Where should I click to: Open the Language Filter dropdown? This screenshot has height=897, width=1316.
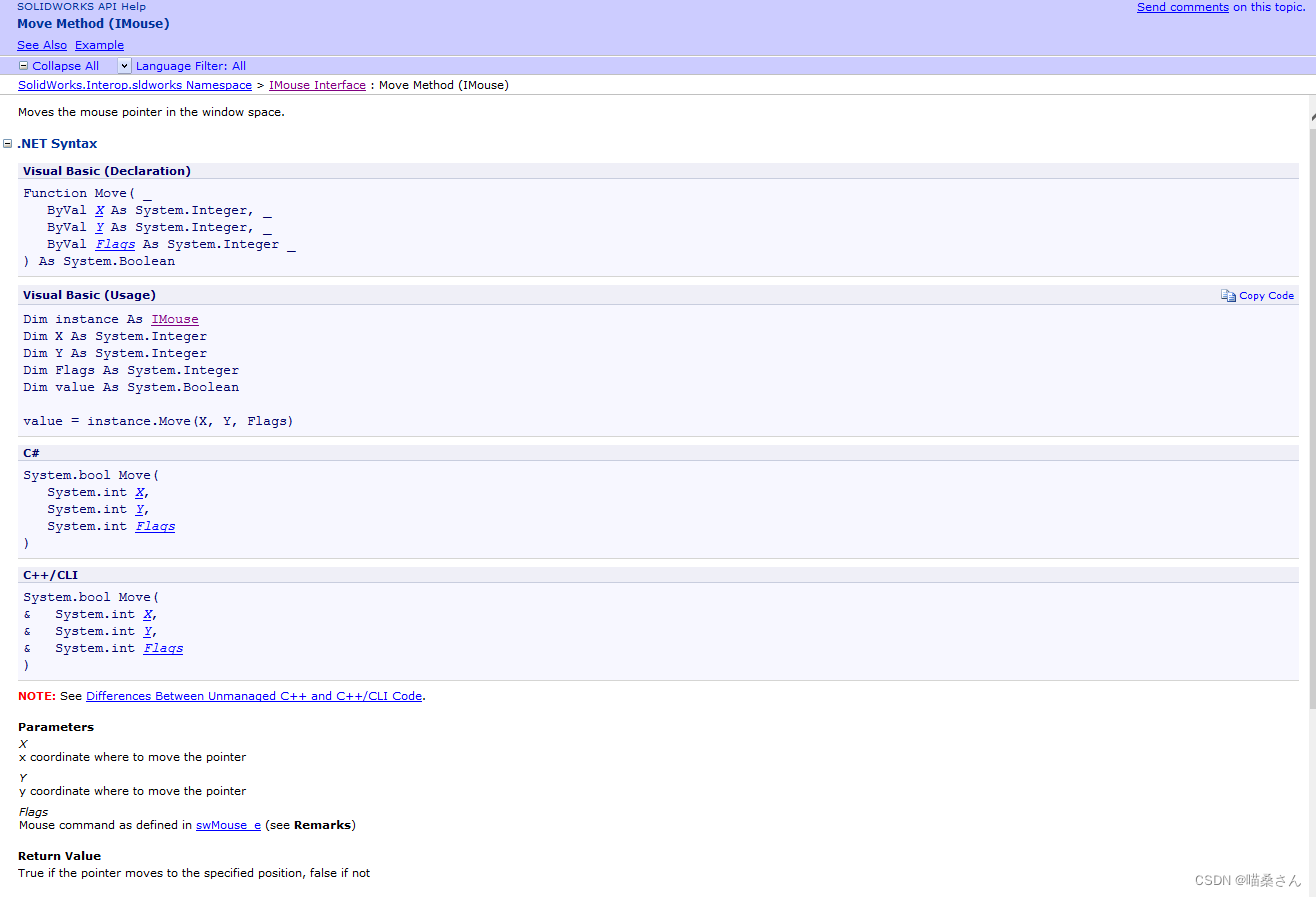pos(124,66)
